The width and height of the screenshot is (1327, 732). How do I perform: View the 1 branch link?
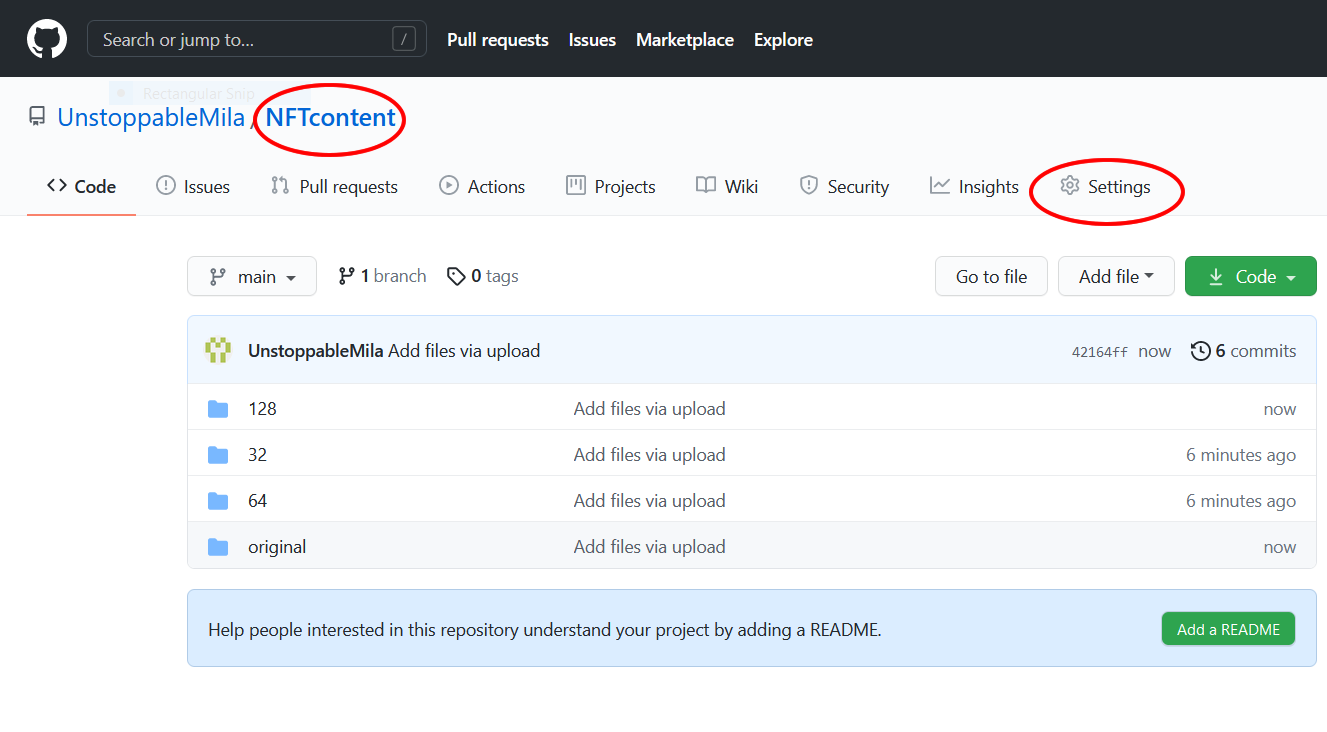(382, 276)
